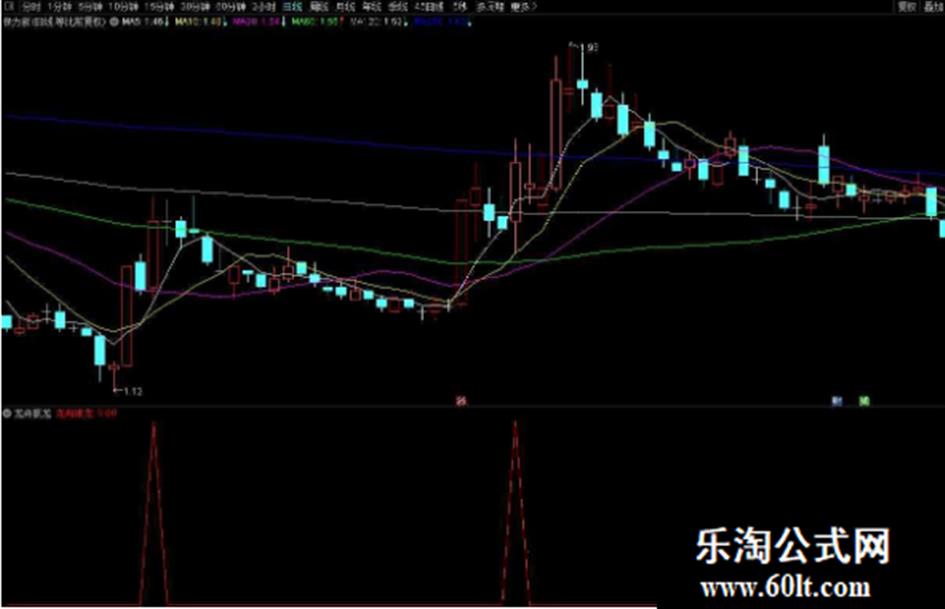
Task: Switch to the 10分钟 period tab
Action: coord(124,7)
